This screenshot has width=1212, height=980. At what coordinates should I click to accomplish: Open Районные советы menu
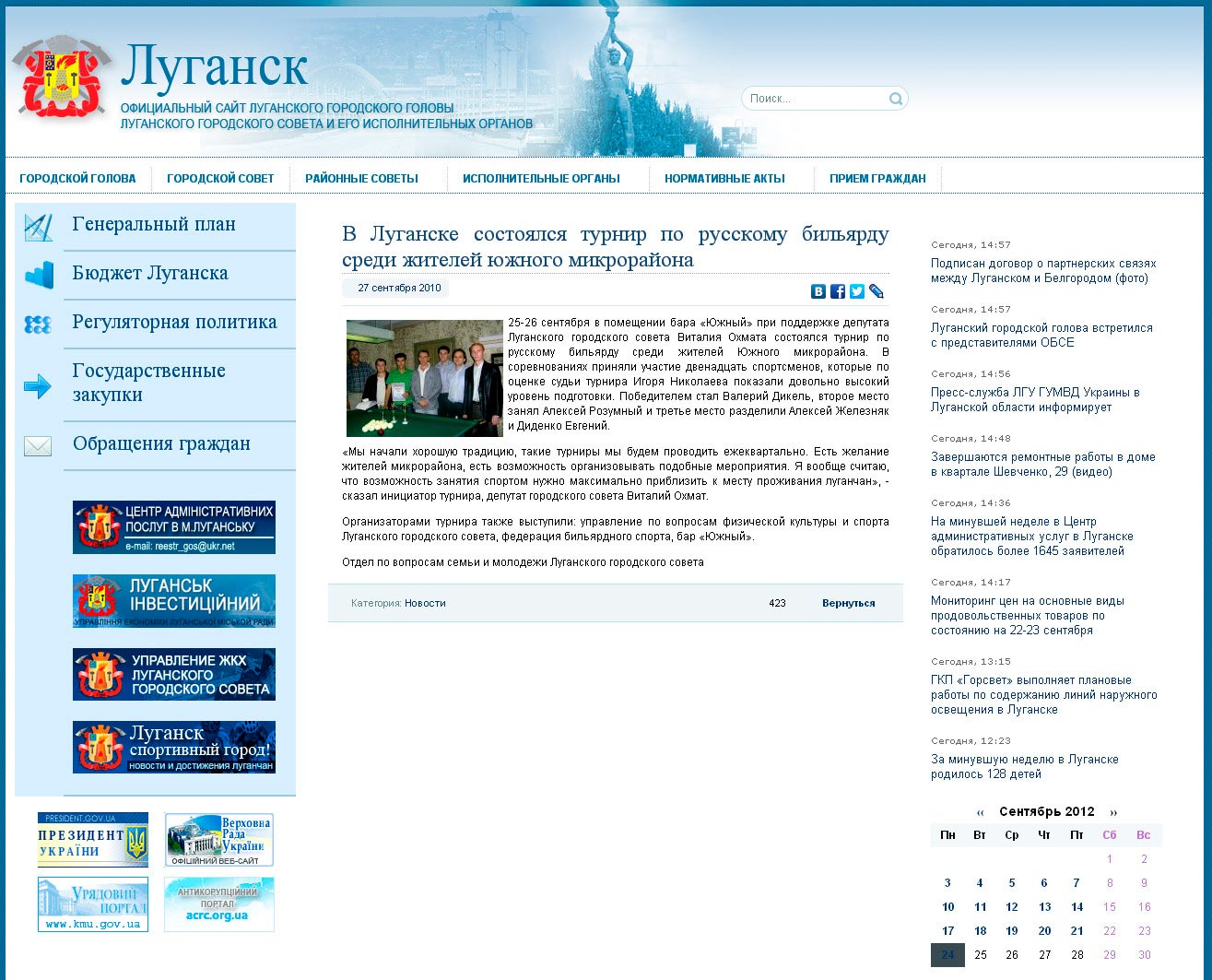coord(361,179)
